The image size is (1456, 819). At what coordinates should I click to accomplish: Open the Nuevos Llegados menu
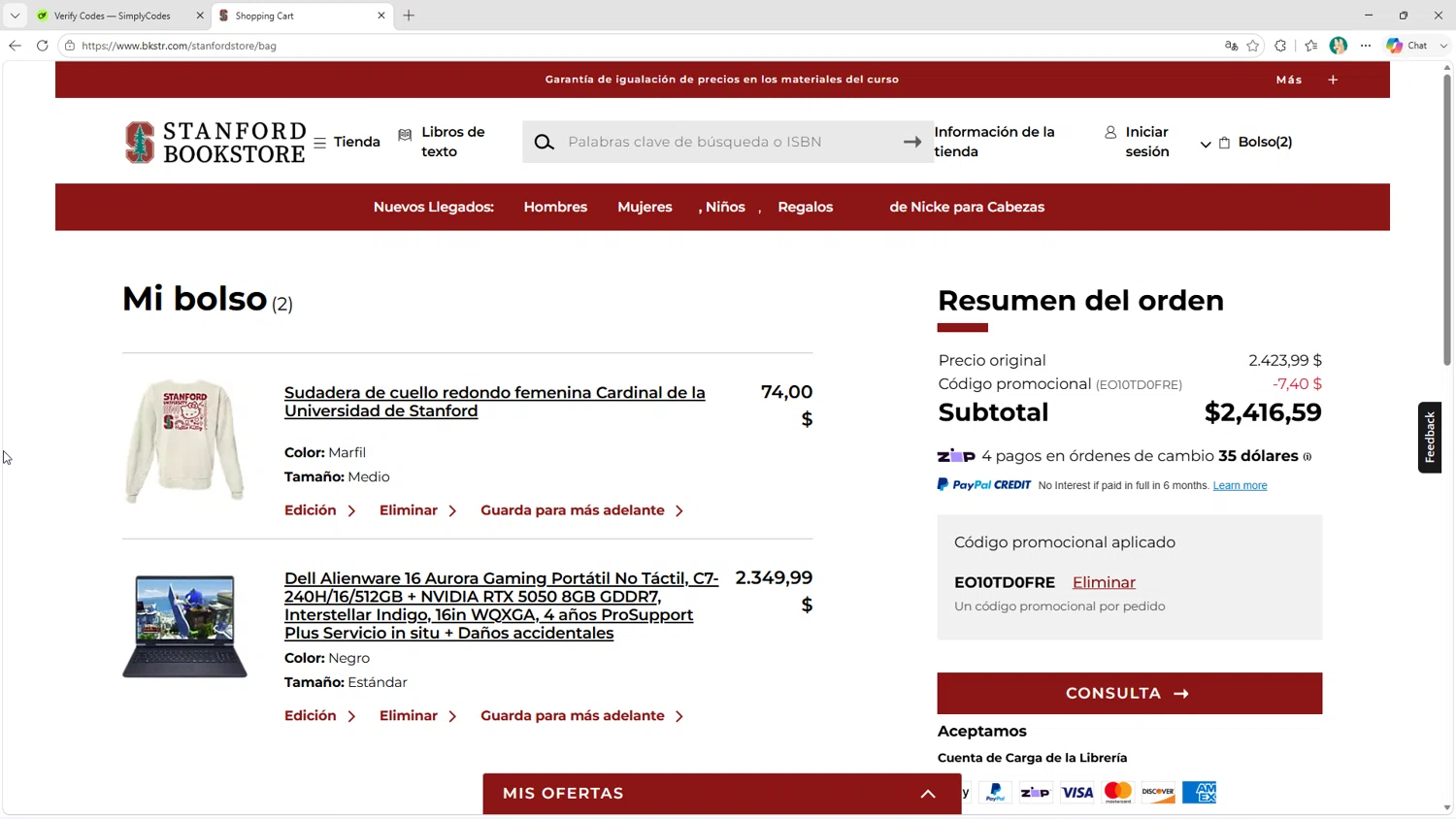pos(434,207)
